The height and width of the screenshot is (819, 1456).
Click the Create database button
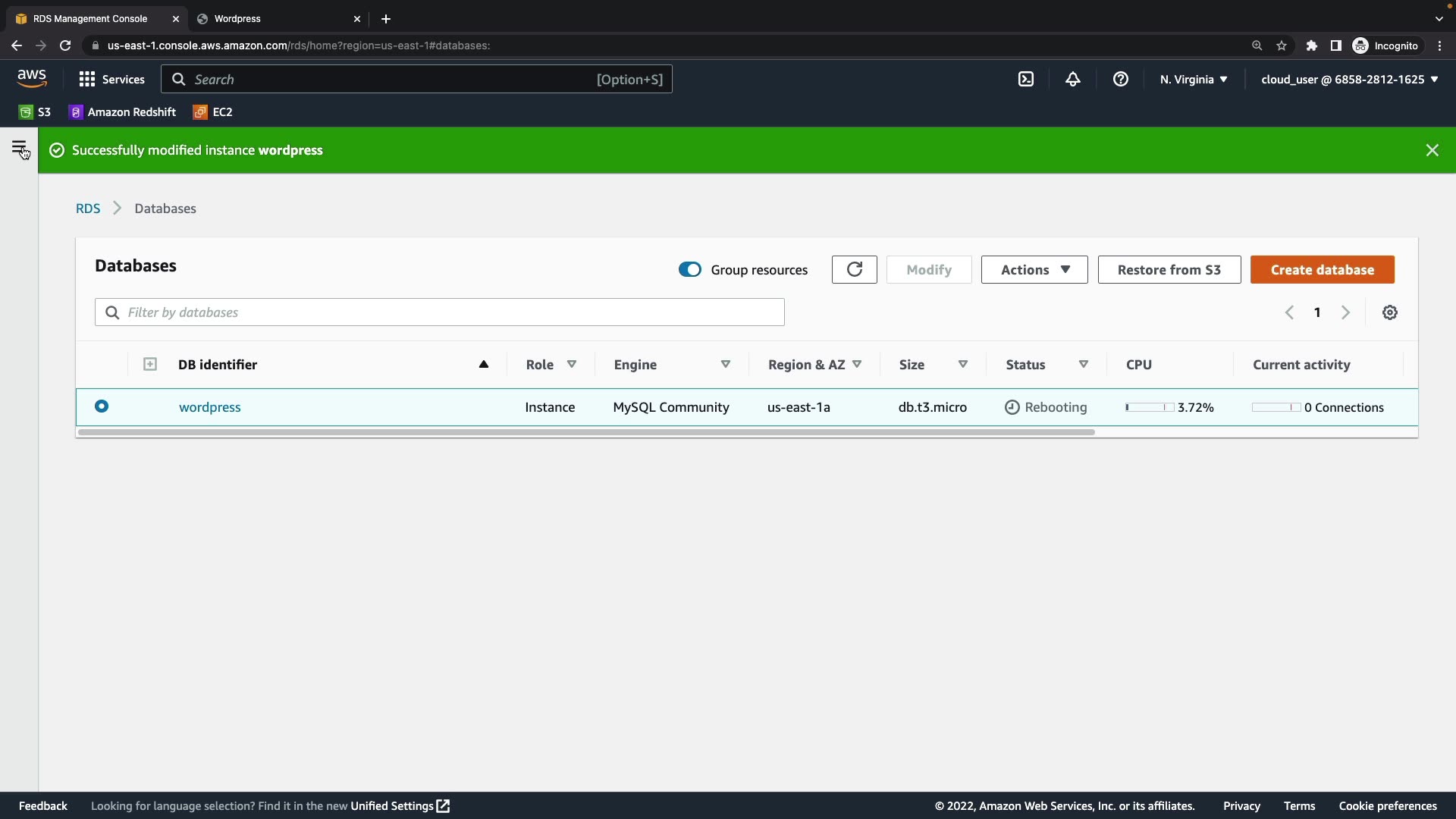[x=1322, y=269]
